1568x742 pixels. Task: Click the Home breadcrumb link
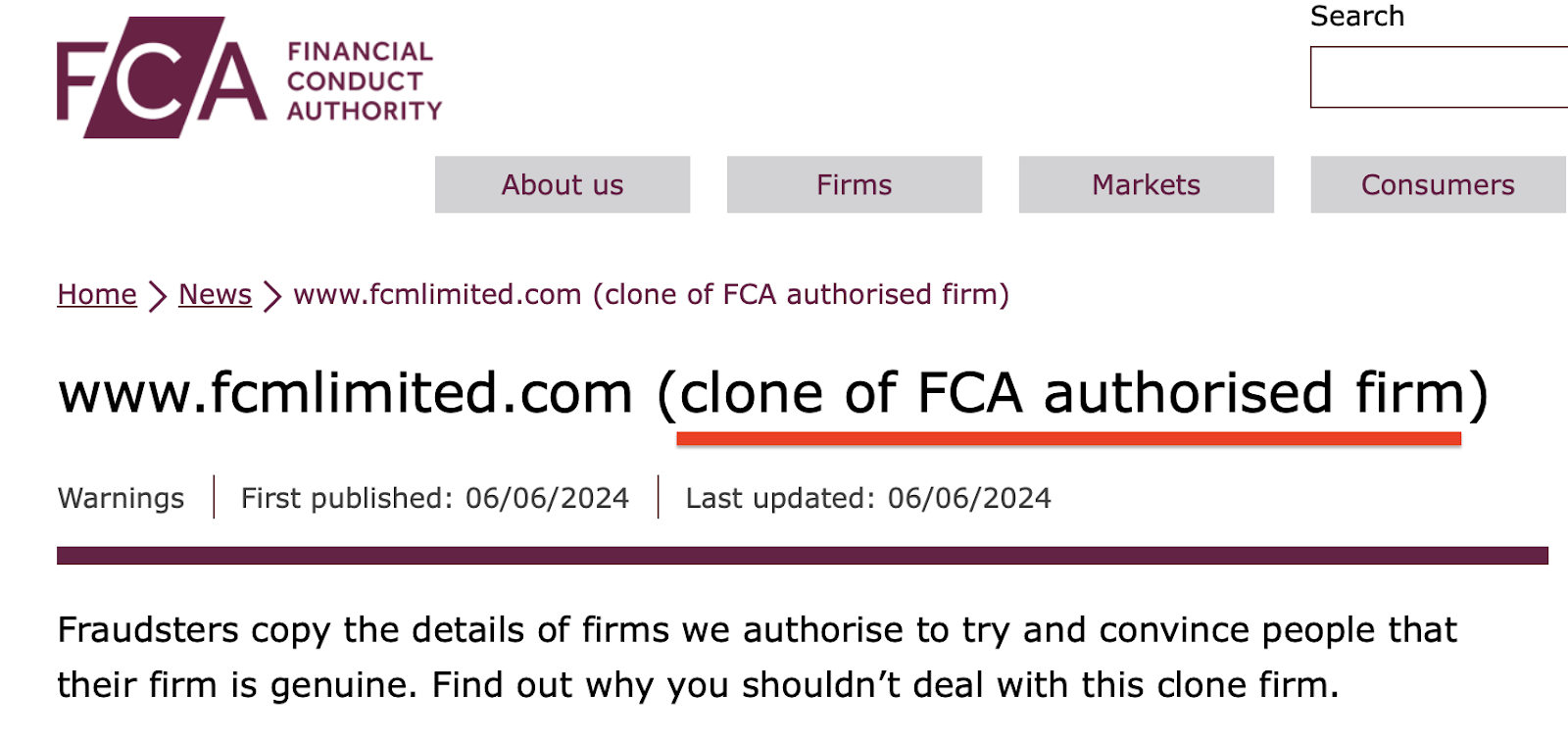click(97, 294)
